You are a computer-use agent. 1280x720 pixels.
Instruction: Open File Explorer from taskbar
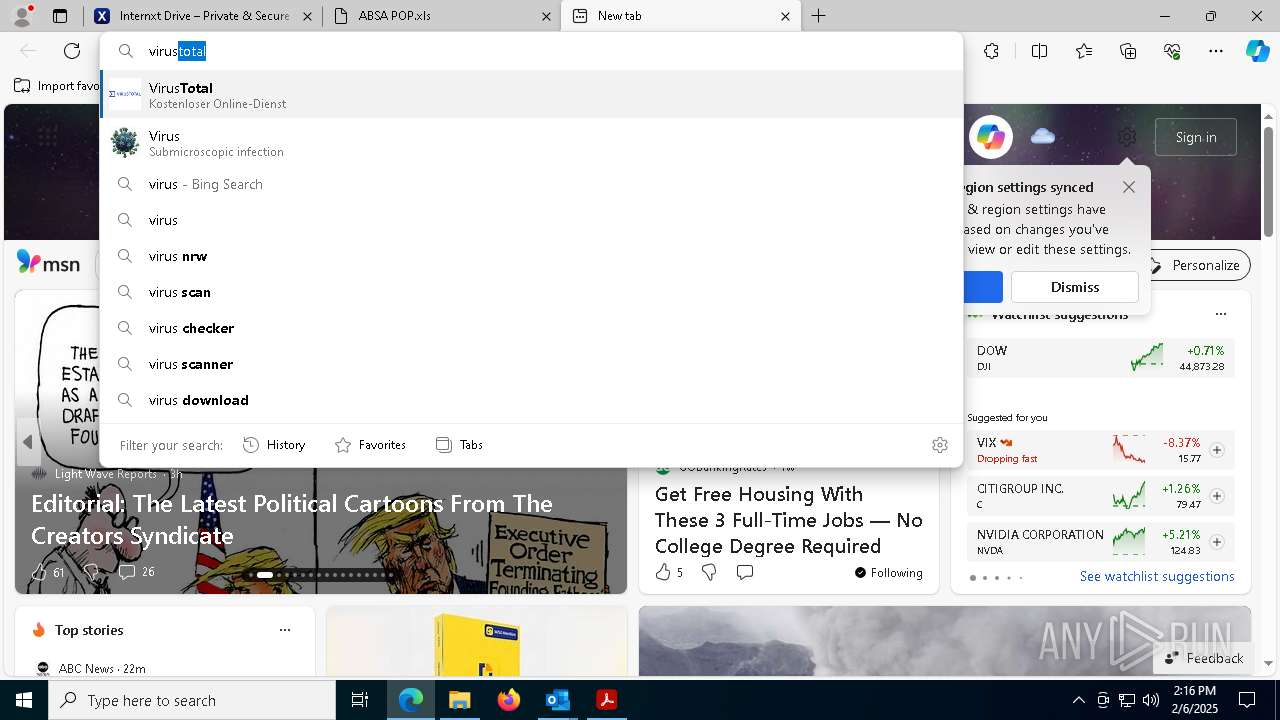coord(459,700)
